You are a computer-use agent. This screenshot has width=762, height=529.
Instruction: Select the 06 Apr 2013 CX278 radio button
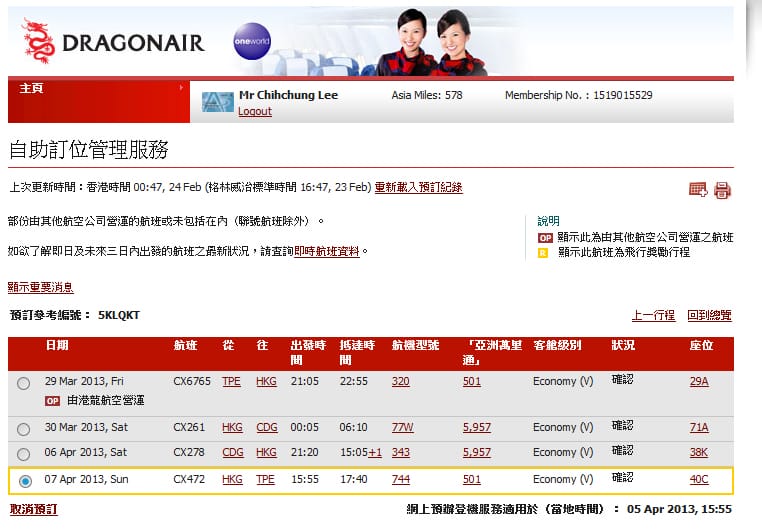coord(23,454)
